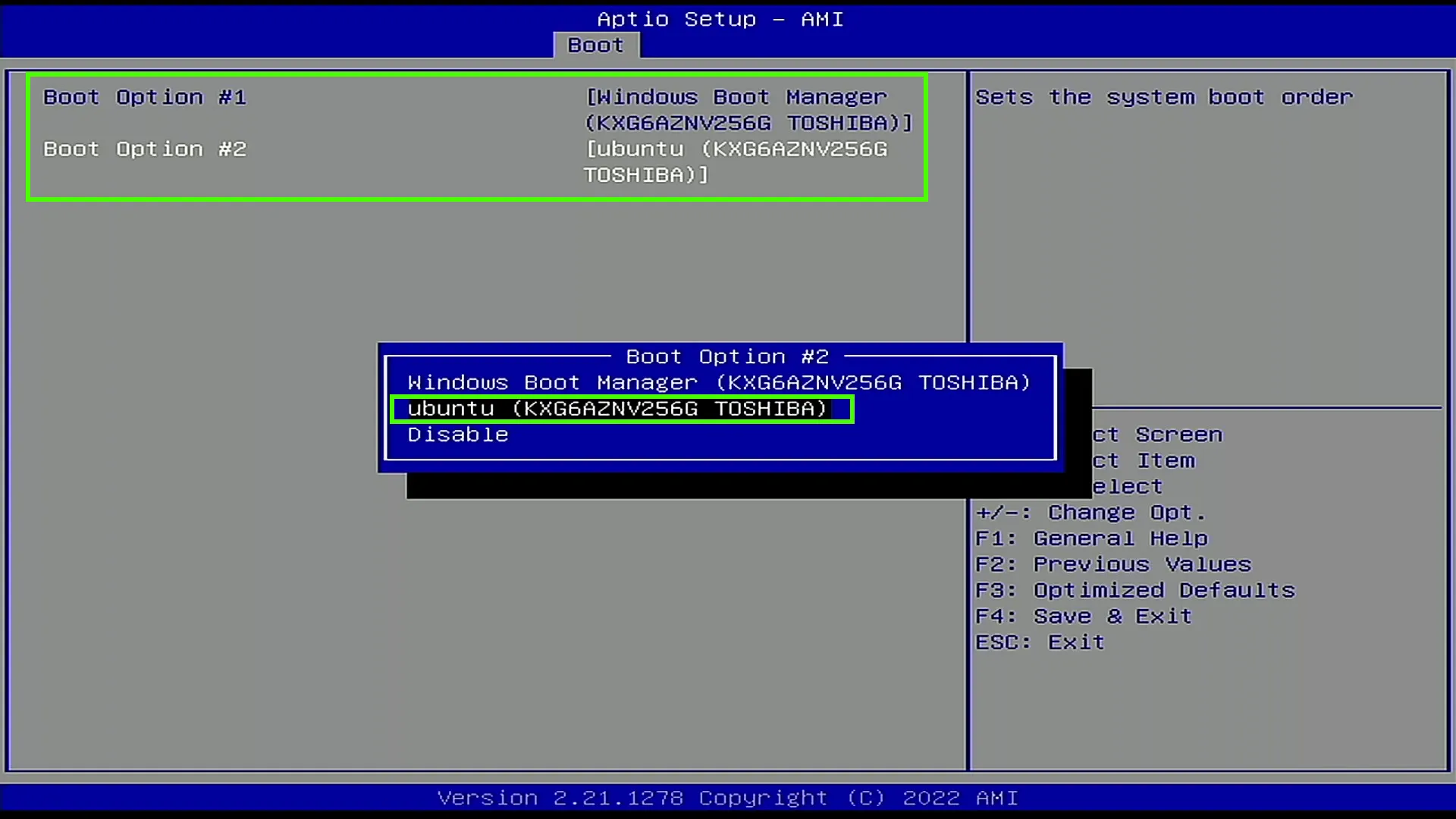Click the Boot Option #1 label
Viewport: 1456px width, 819px height.
coord(145,97)
